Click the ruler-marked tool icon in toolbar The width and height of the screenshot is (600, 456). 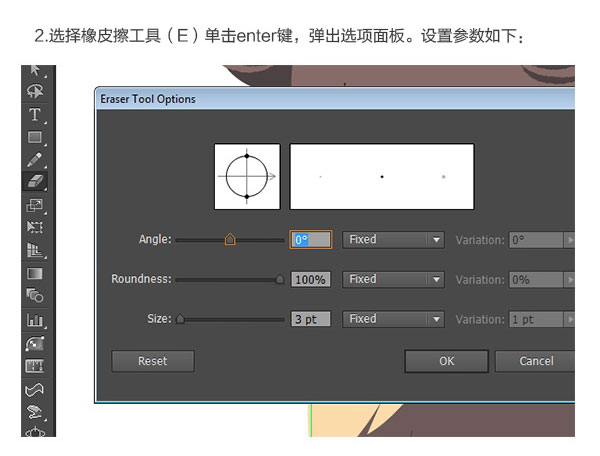click(35, 366)
